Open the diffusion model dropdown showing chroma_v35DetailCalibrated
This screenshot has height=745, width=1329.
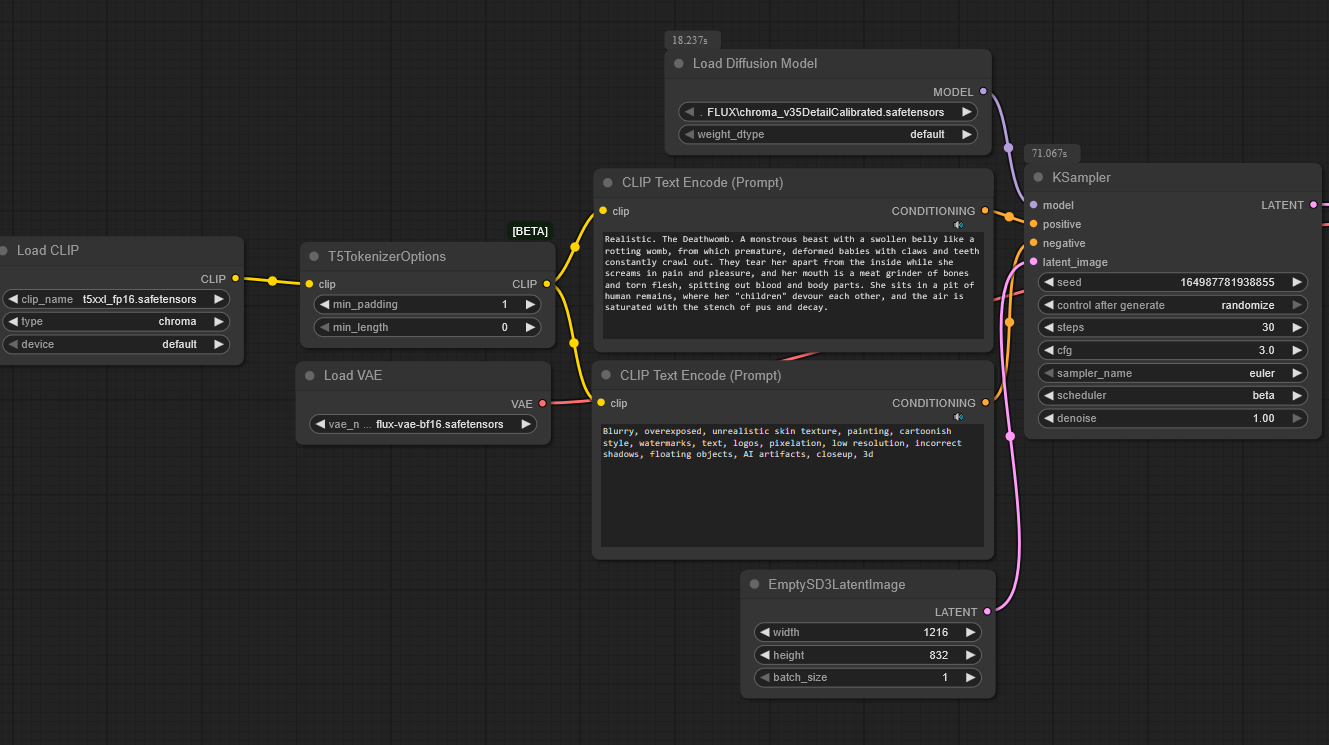point(828,112)
